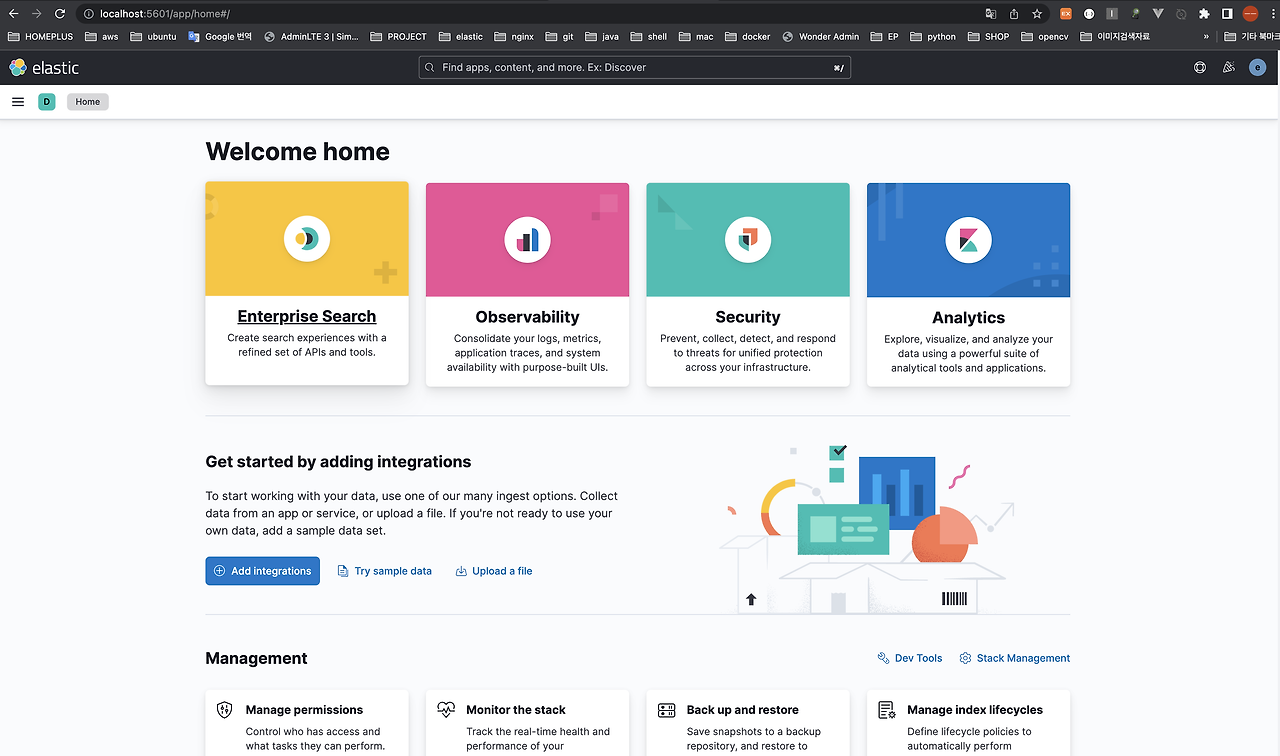Screen dimensions: 1280x756
Task: Click the elastic logo in header
Action: click(x=44, y=68)
